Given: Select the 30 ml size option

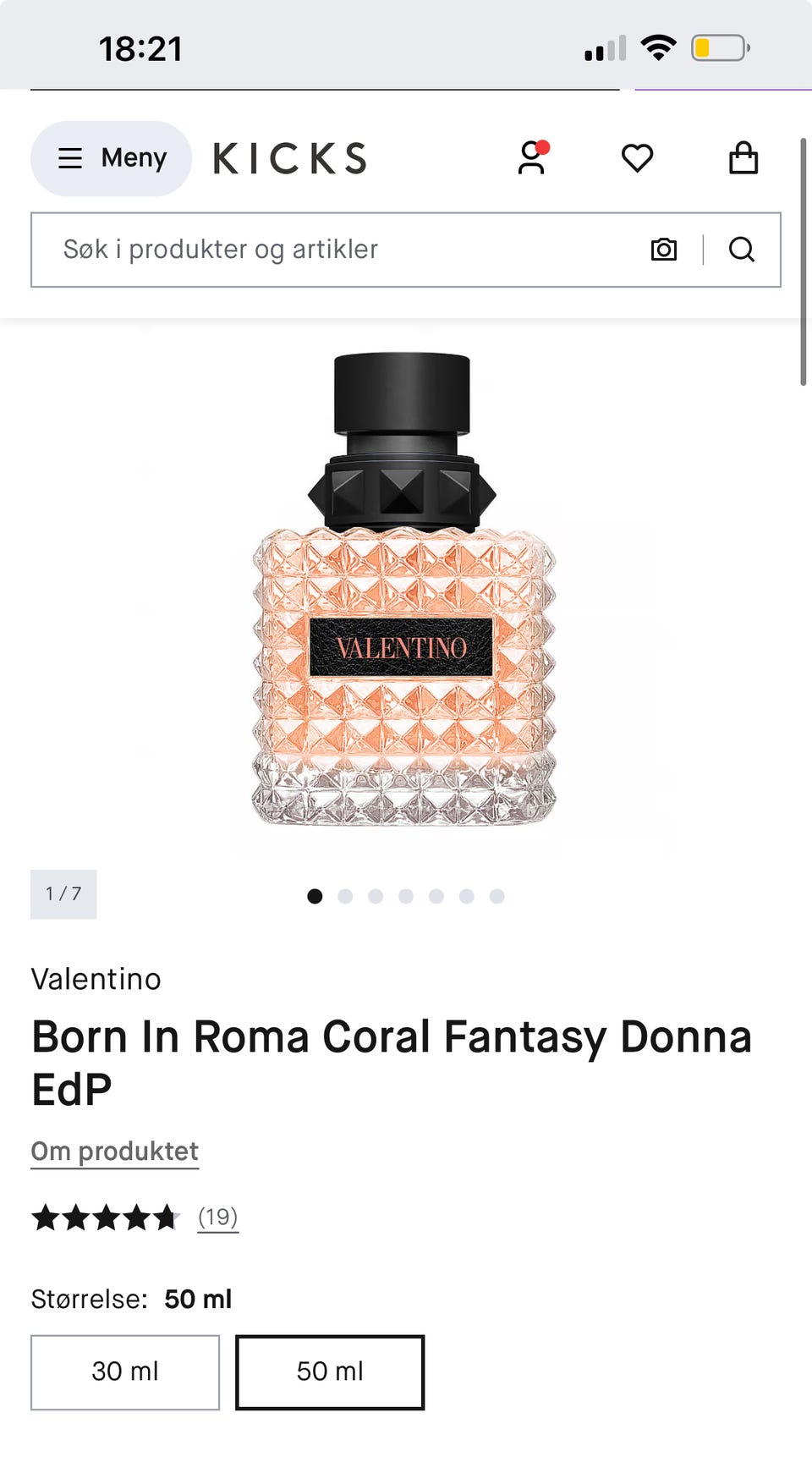Looking at the screenshot, I should 125,1371.
